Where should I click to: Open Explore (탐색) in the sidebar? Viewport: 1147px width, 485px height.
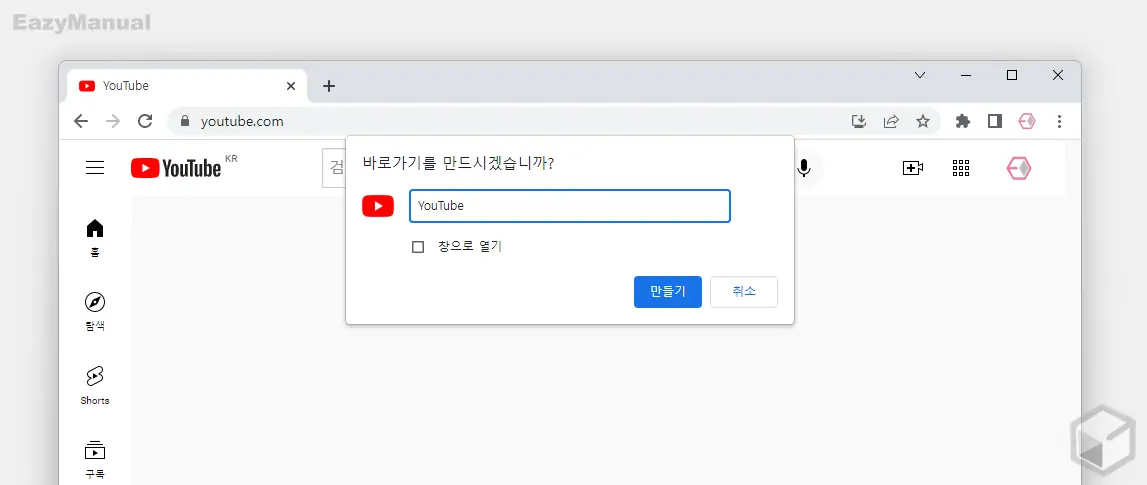(95, 312)
